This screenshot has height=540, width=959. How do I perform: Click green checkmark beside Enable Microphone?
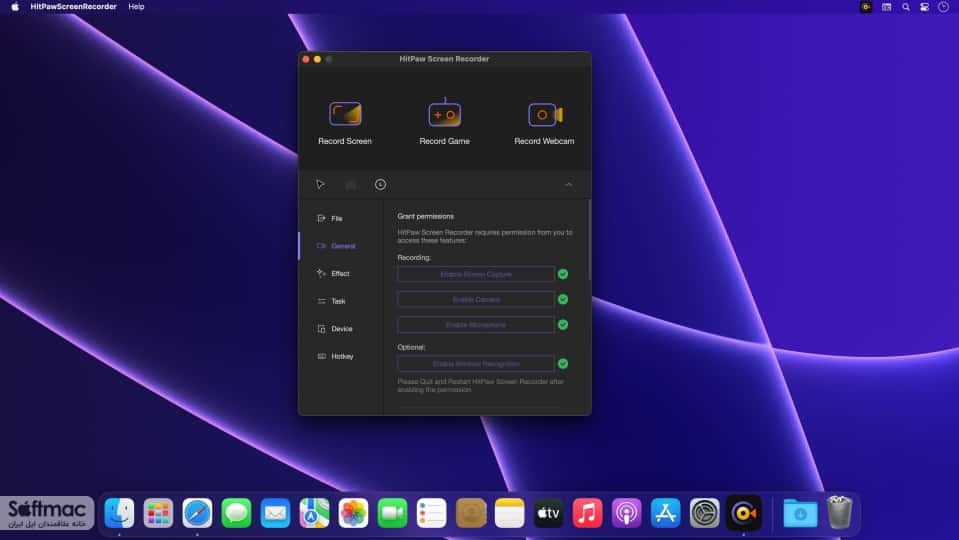click(x=563, y=325)
